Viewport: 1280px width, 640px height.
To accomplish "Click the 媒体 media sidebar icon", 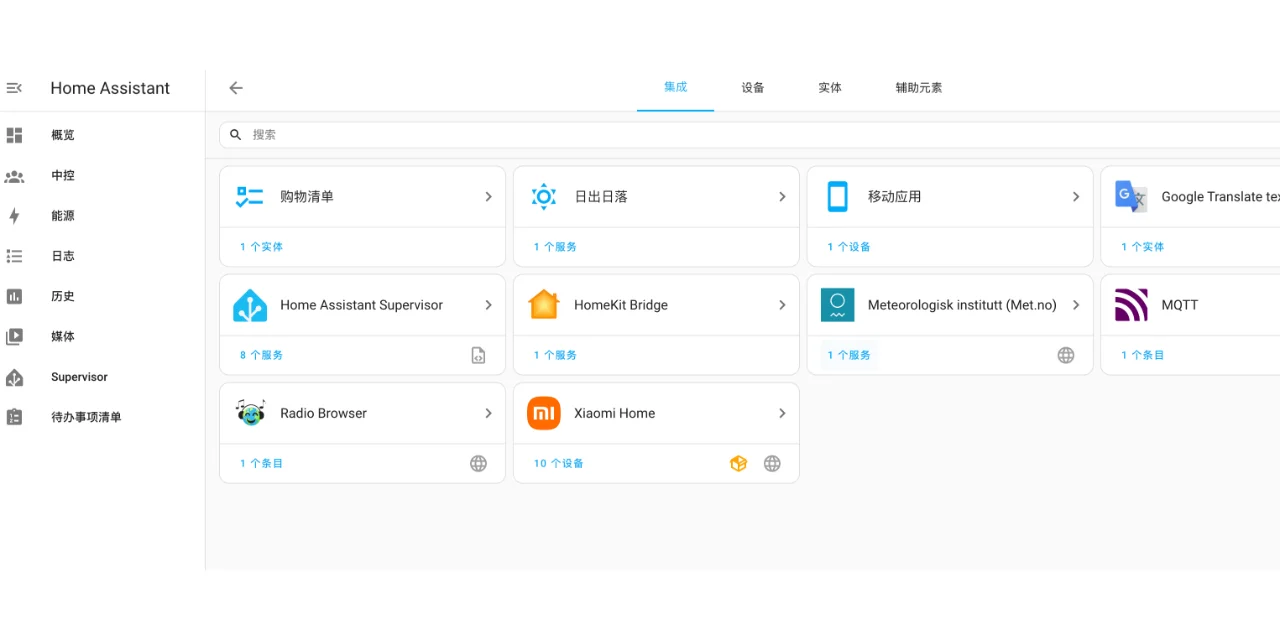I will [14, 336].
